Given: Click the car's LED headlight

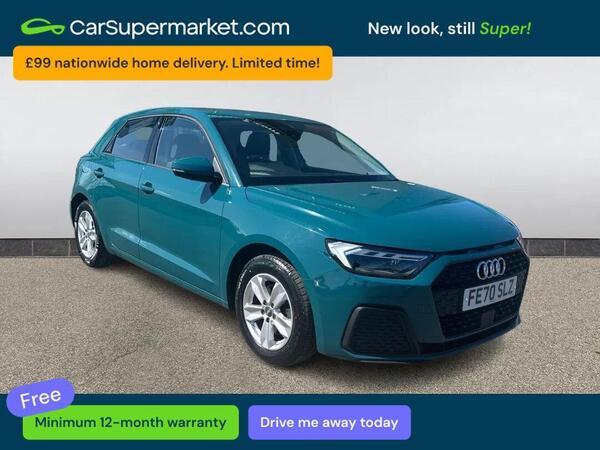Looking at the screenshot, I should tap(378, 259).
